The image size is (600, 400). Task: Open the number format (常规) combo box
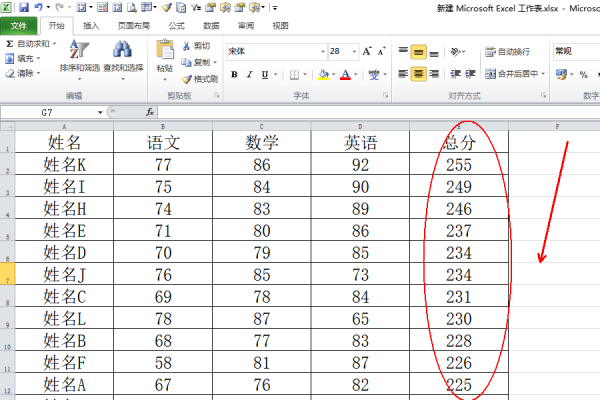point(576,51)
